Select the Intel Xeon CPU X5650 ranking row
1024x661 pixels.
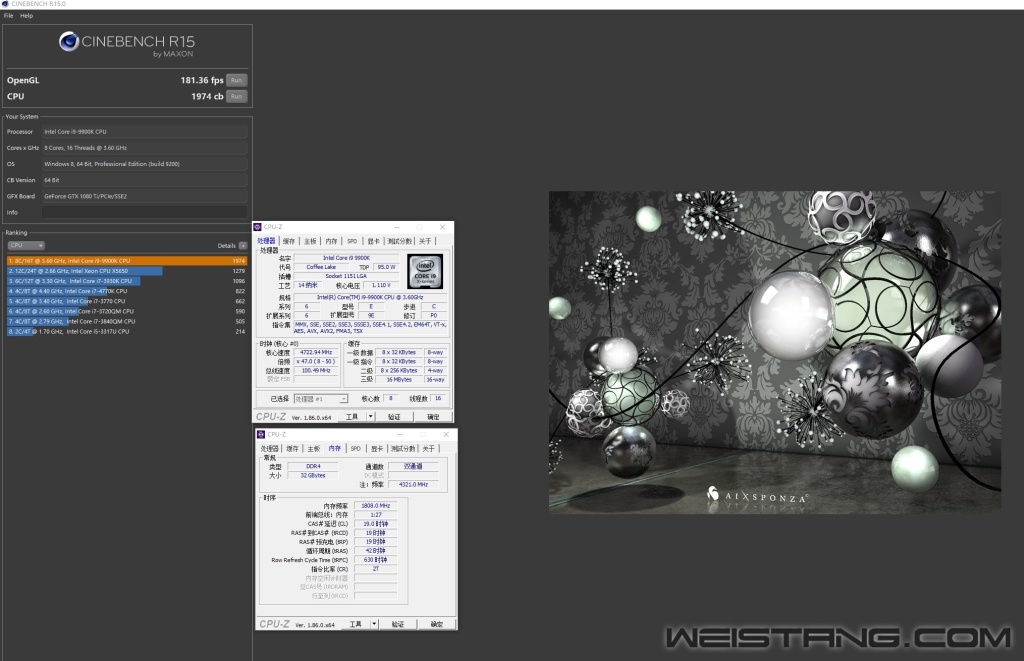point(127,271)
